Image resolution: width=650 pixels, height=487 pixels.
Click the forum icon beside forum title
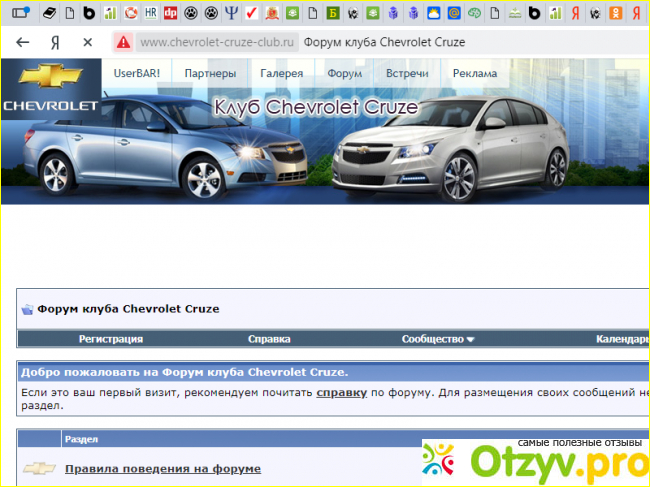[x=28, y=309]
